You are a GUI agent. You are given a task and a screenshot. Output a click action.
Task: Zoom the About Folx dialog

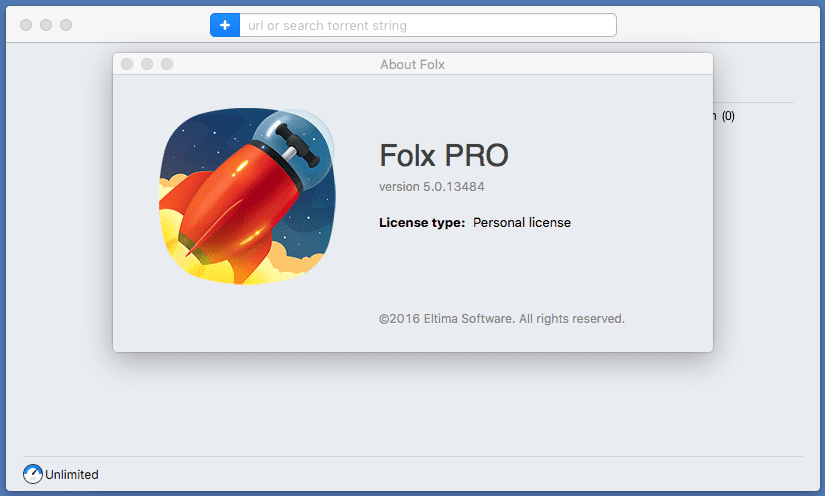click(167, 64)
